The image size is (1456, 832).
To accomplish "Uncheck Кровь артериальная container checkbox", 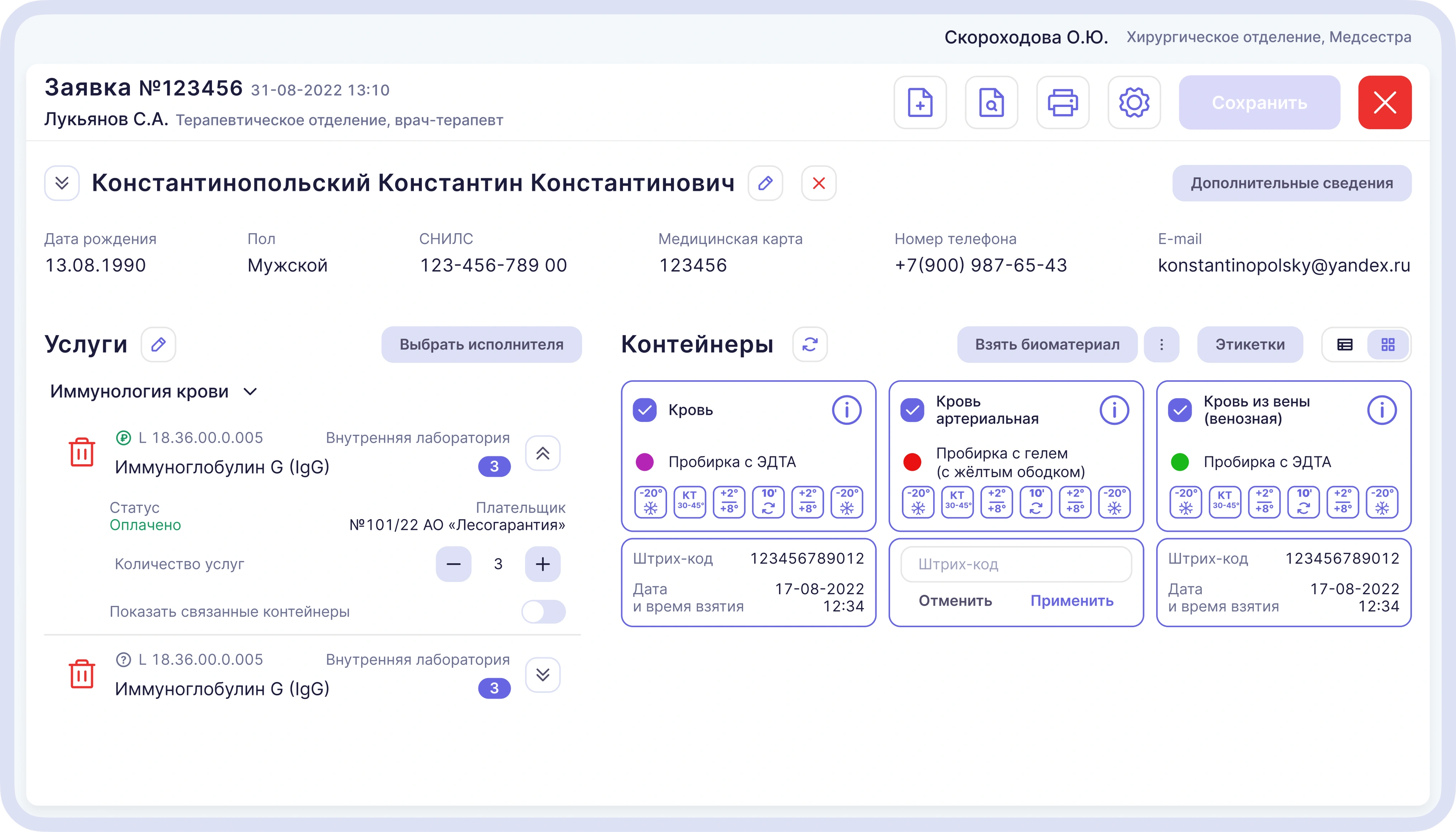I will point(912,410).
